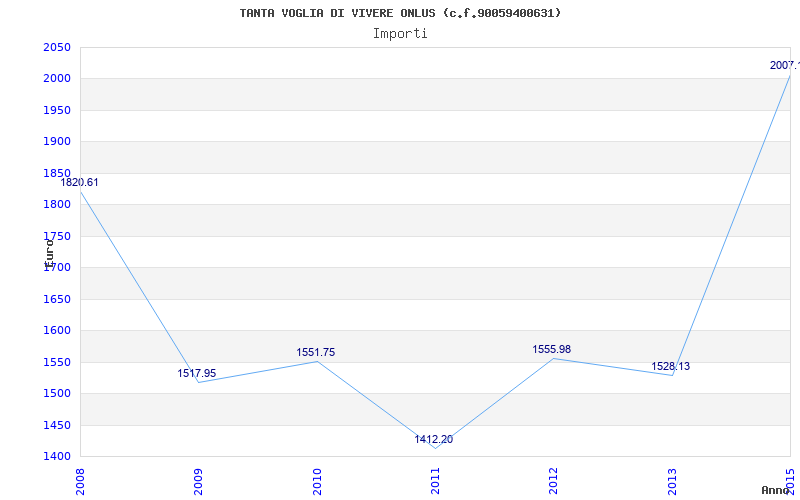
Task: Click the 1900 y-axis value
Action: point(57,142)
